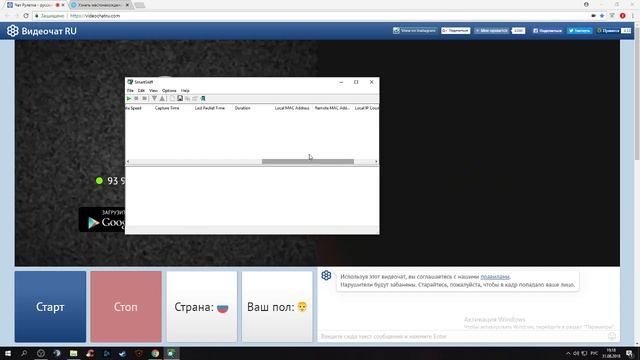This screenshot has width=640, height=360.
Task: Start capture with green play icon in SmartSniff
Action: [129, 99]
